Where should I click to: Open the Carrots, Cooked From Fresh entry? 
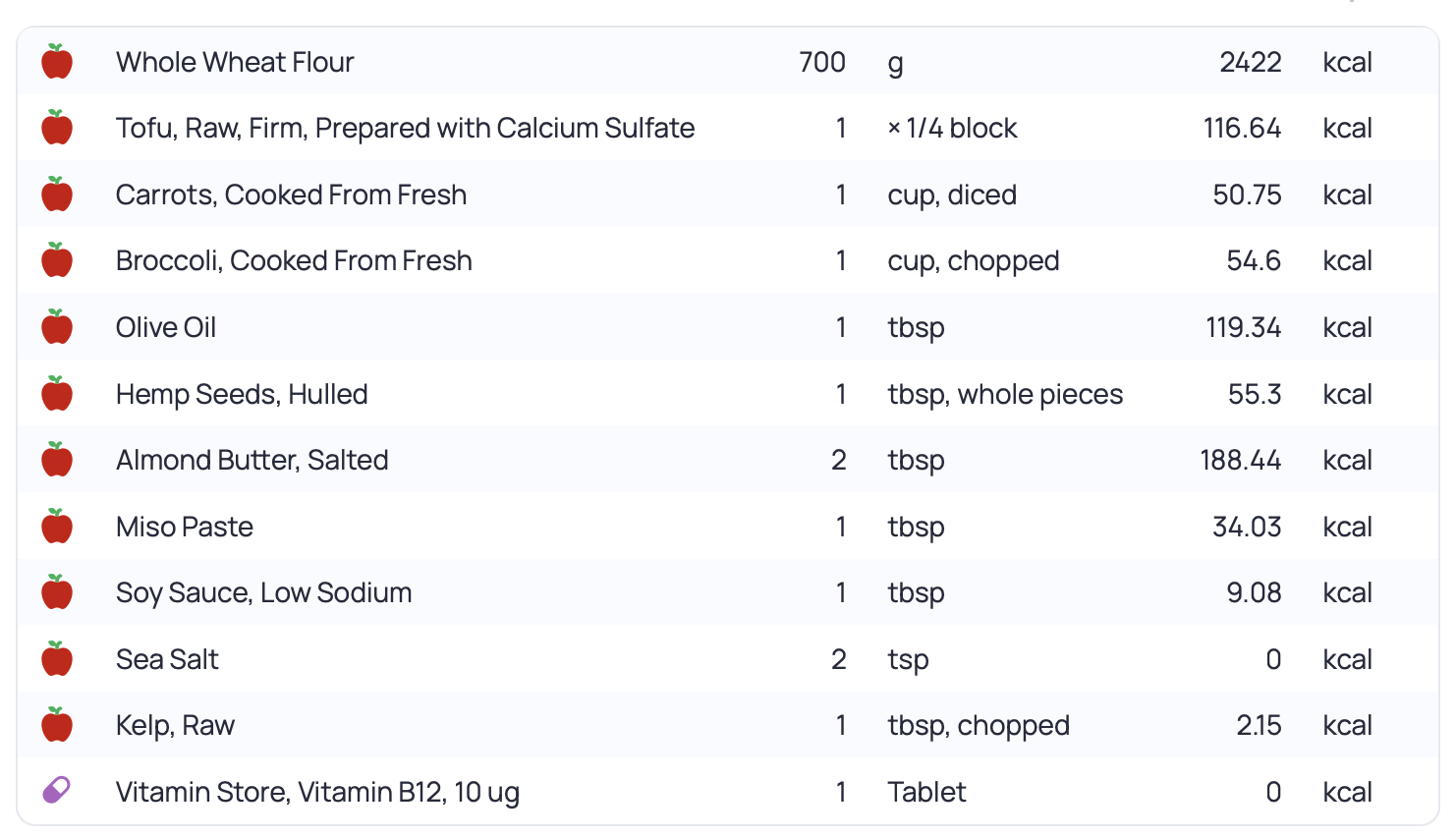[x=291, y=195]
